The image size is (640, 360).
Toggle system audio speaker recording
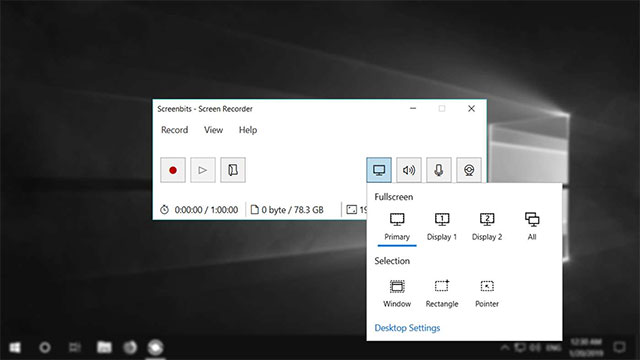[409, 170]
